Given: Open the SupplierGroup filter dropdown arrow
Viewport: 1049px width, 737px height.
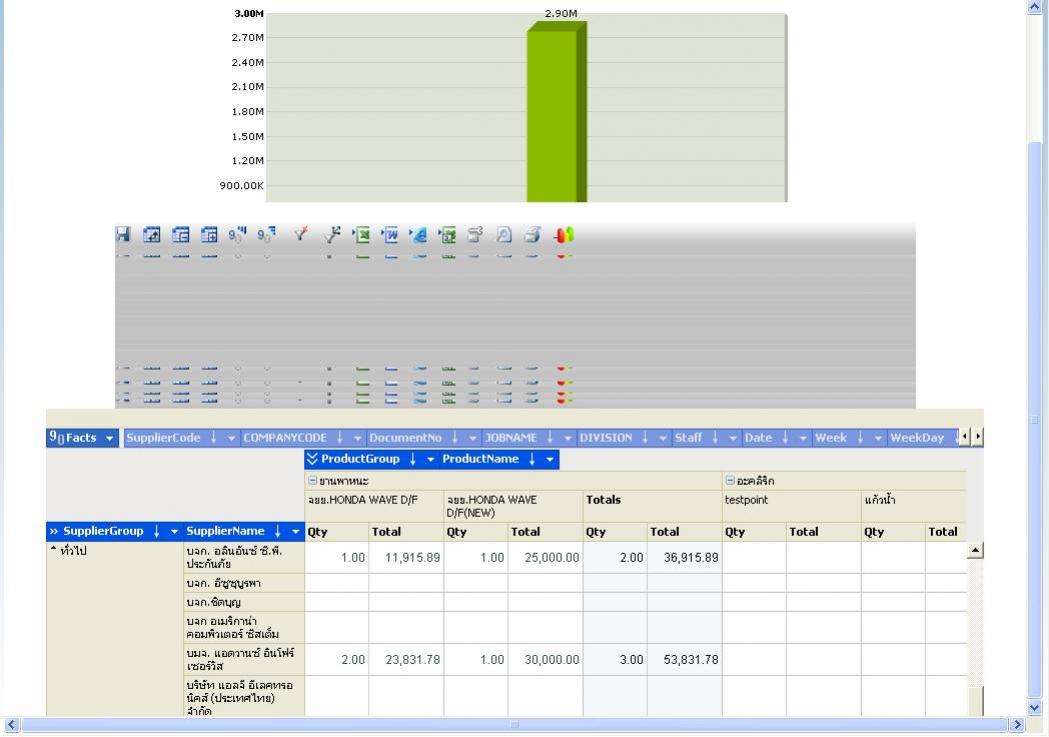Looking at the screenshot, I should click(174, 532).
